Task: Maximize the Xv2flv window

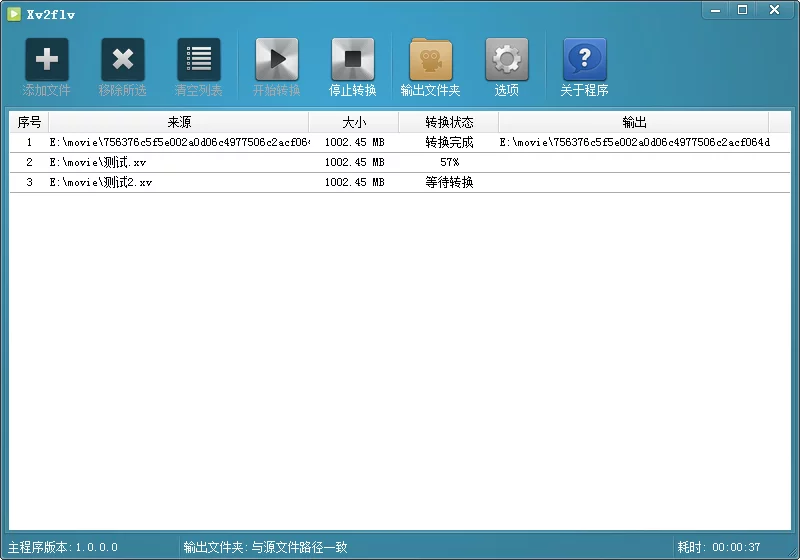Action: tap(742, 10)
